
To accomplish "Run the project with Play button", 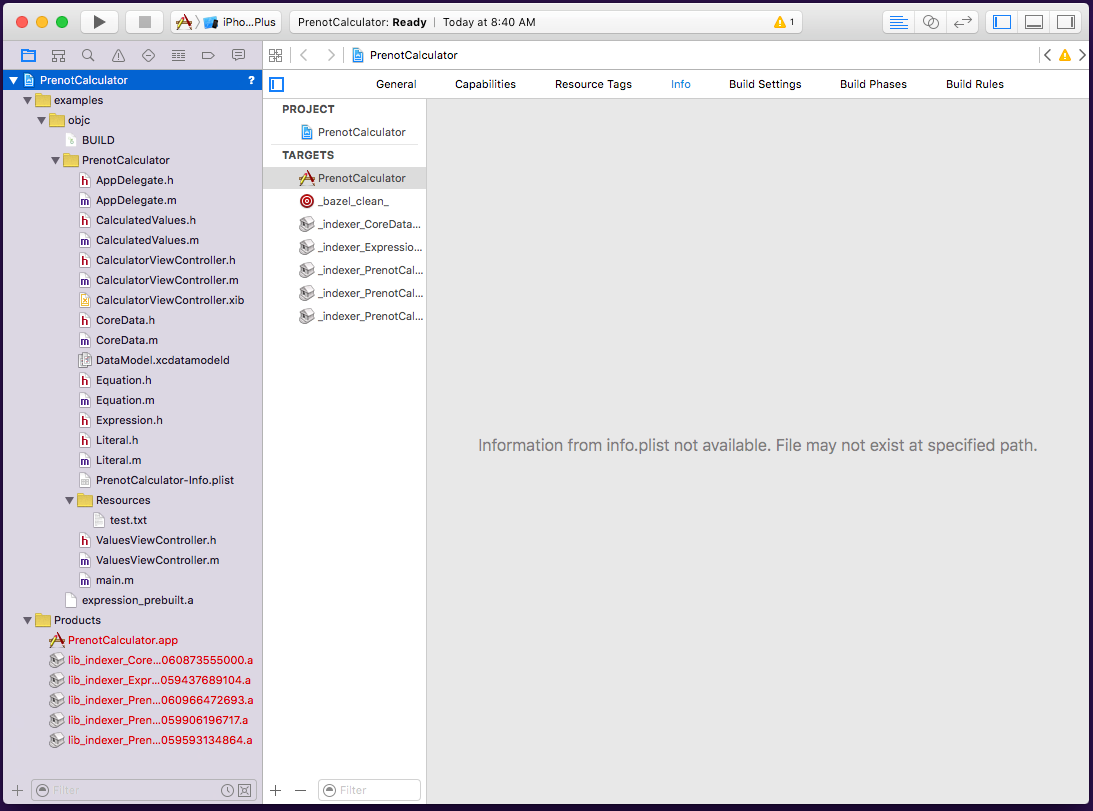I will pyautogui.click(x=99, y=22).
